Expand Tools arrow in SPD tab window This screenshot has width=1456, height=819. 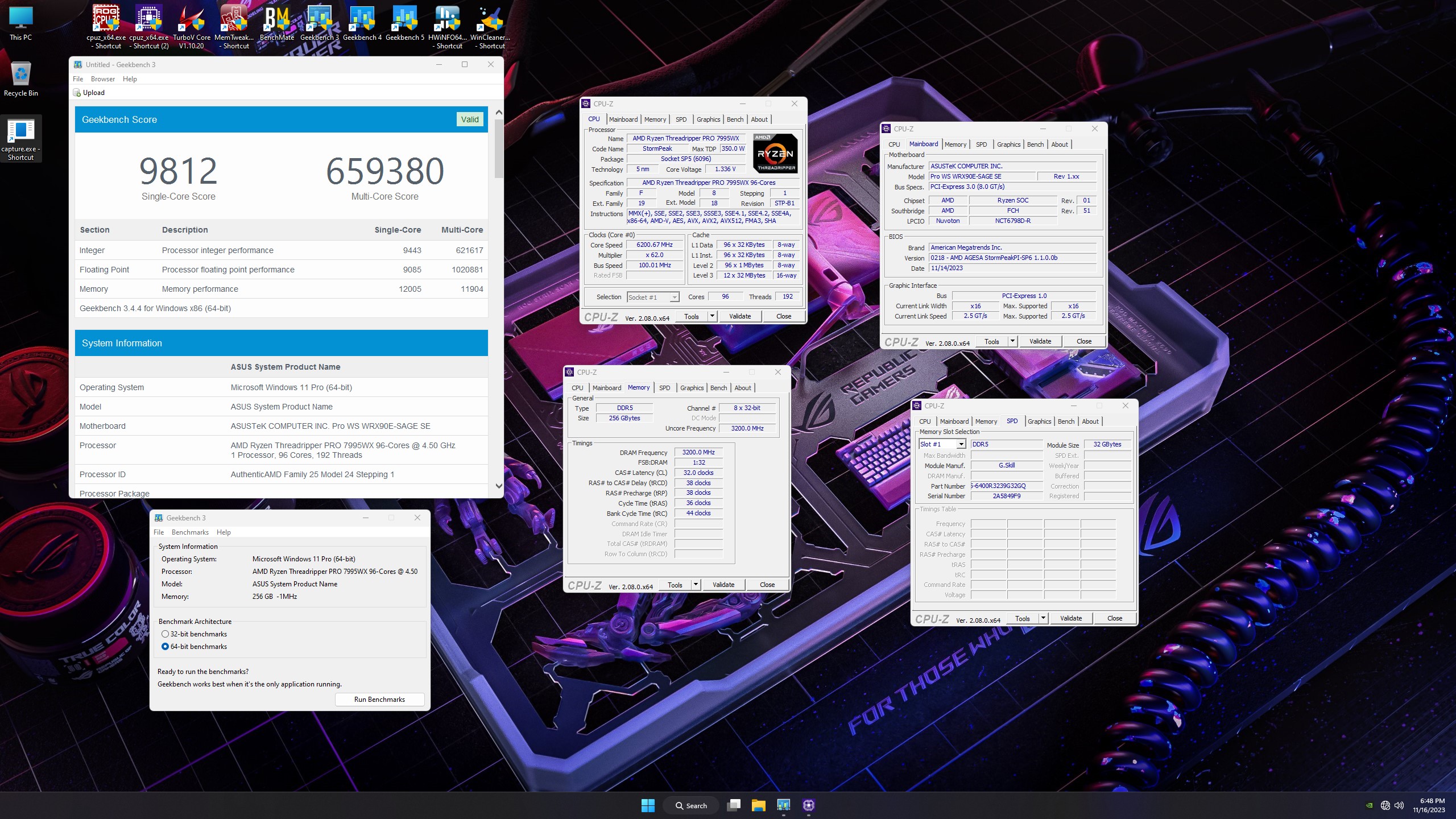1043,618
